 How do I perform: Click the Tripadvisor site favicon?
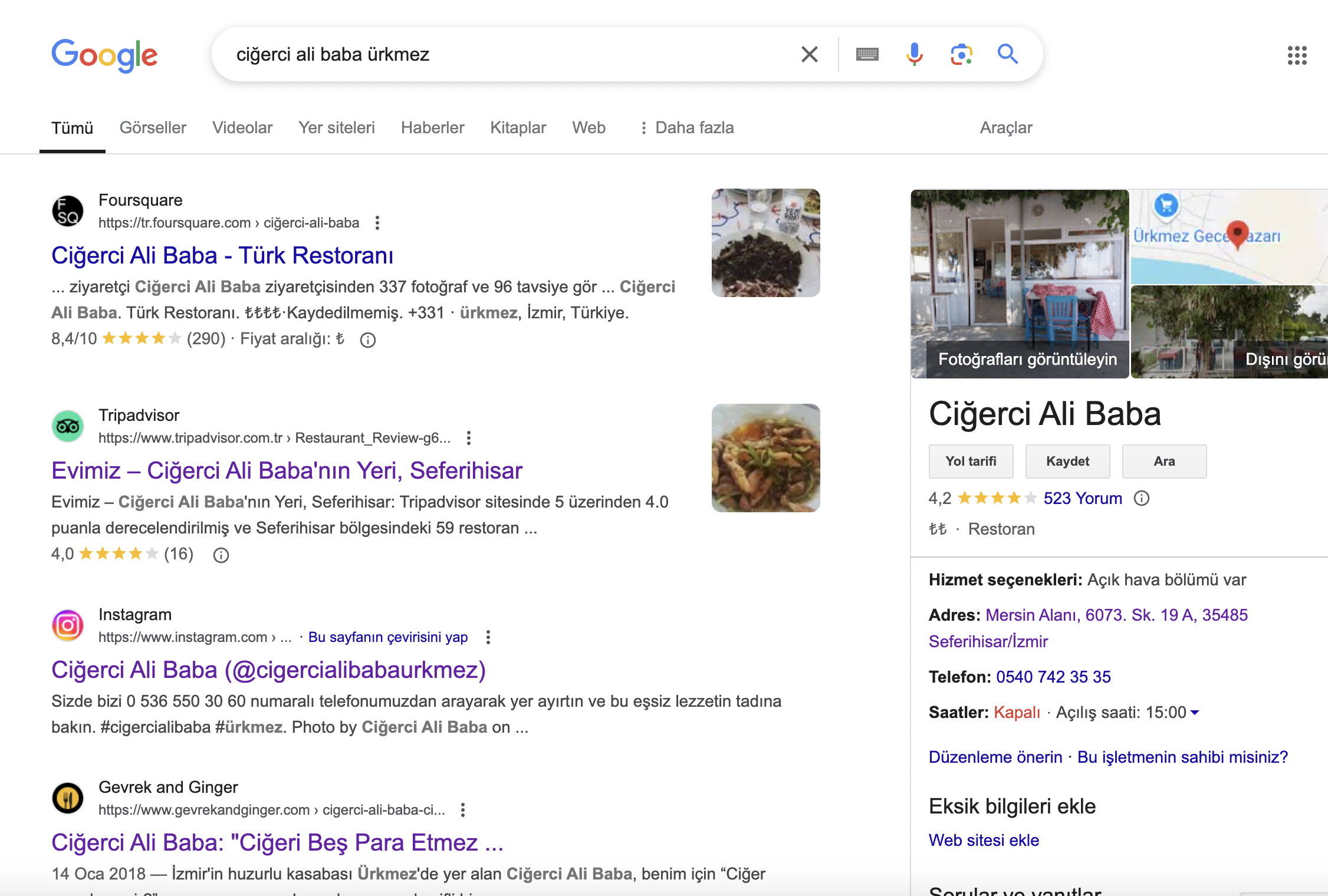click(x=68, y=426)
